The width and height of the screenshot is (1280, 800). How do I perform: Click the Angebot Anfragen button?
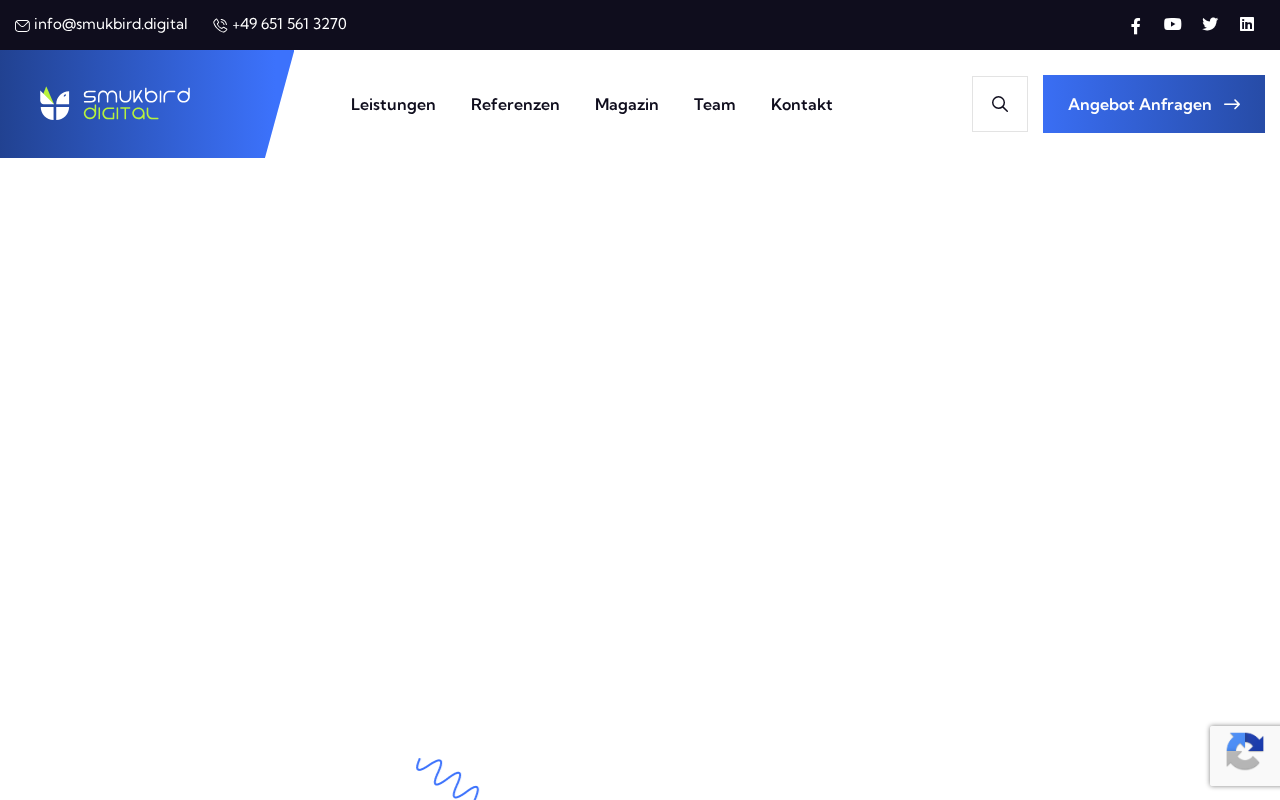click(x=1154, y=104)
